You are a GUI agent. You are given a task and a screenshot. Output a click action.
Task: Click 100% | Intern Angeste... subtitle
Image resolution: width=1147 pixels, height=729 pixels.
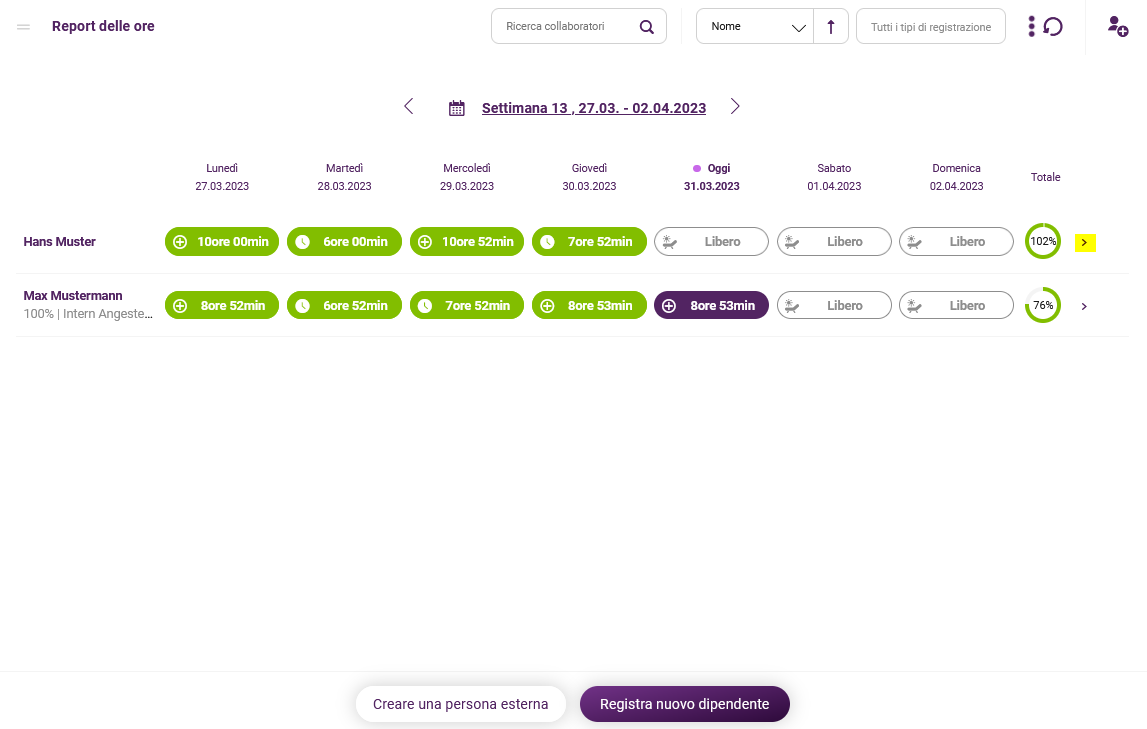tap(88, 314)
